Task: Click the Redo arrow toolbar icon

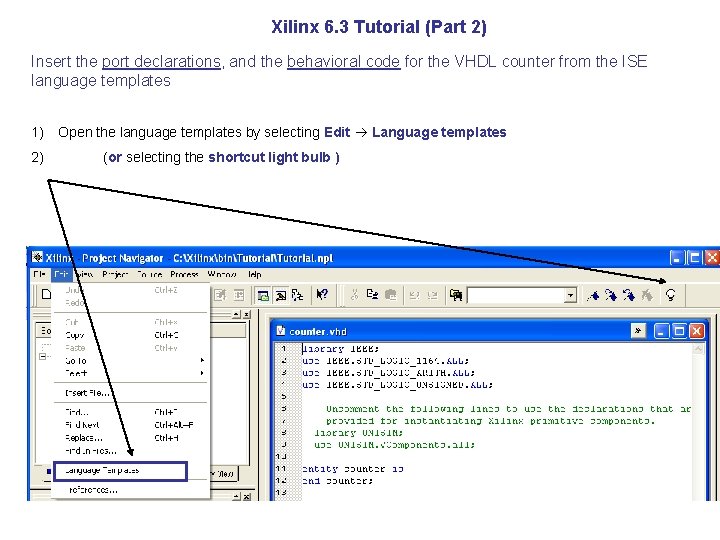Action: [433, 295]
